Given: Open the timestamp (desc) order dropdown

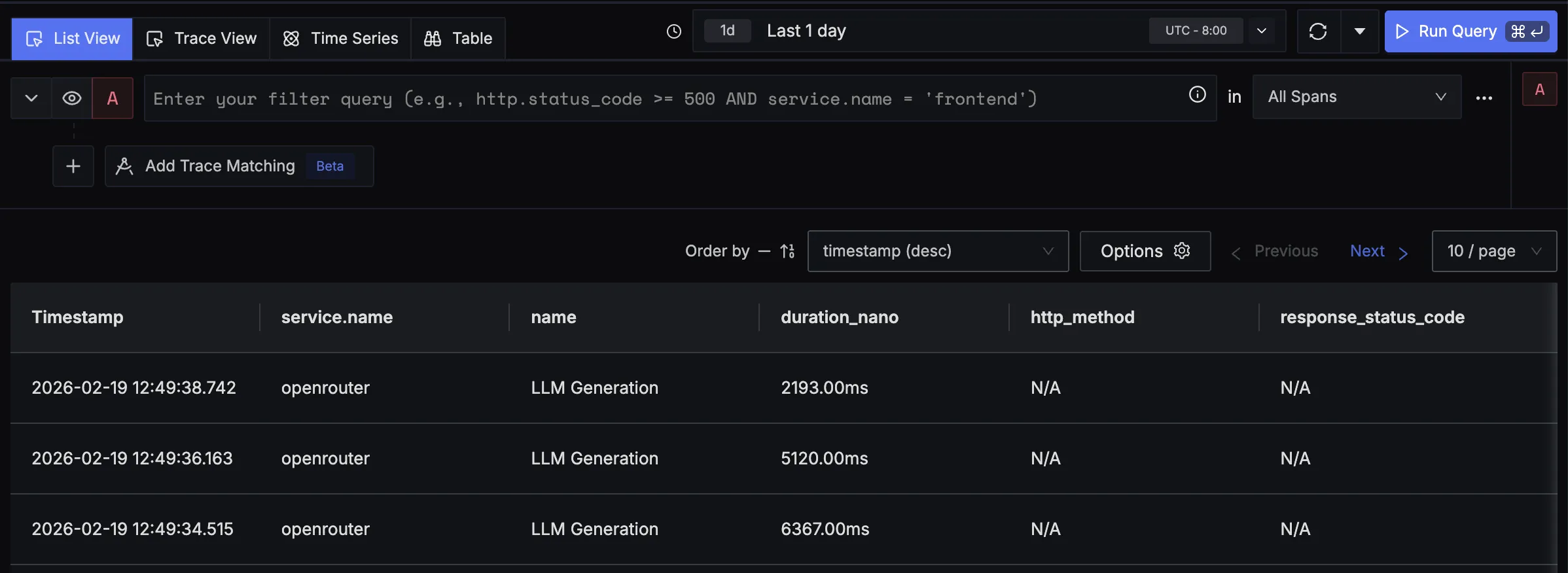Looking at the screenshot, I should pos(938,251).
